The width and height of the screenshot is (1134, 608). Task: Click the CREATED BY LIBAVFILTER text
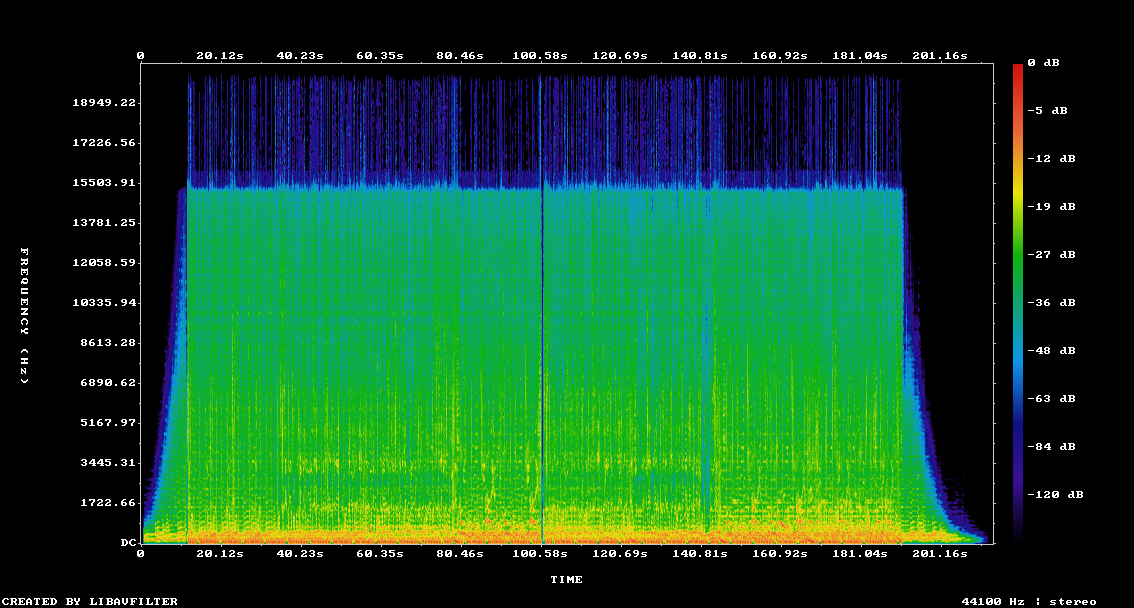[x=91, y=602]
